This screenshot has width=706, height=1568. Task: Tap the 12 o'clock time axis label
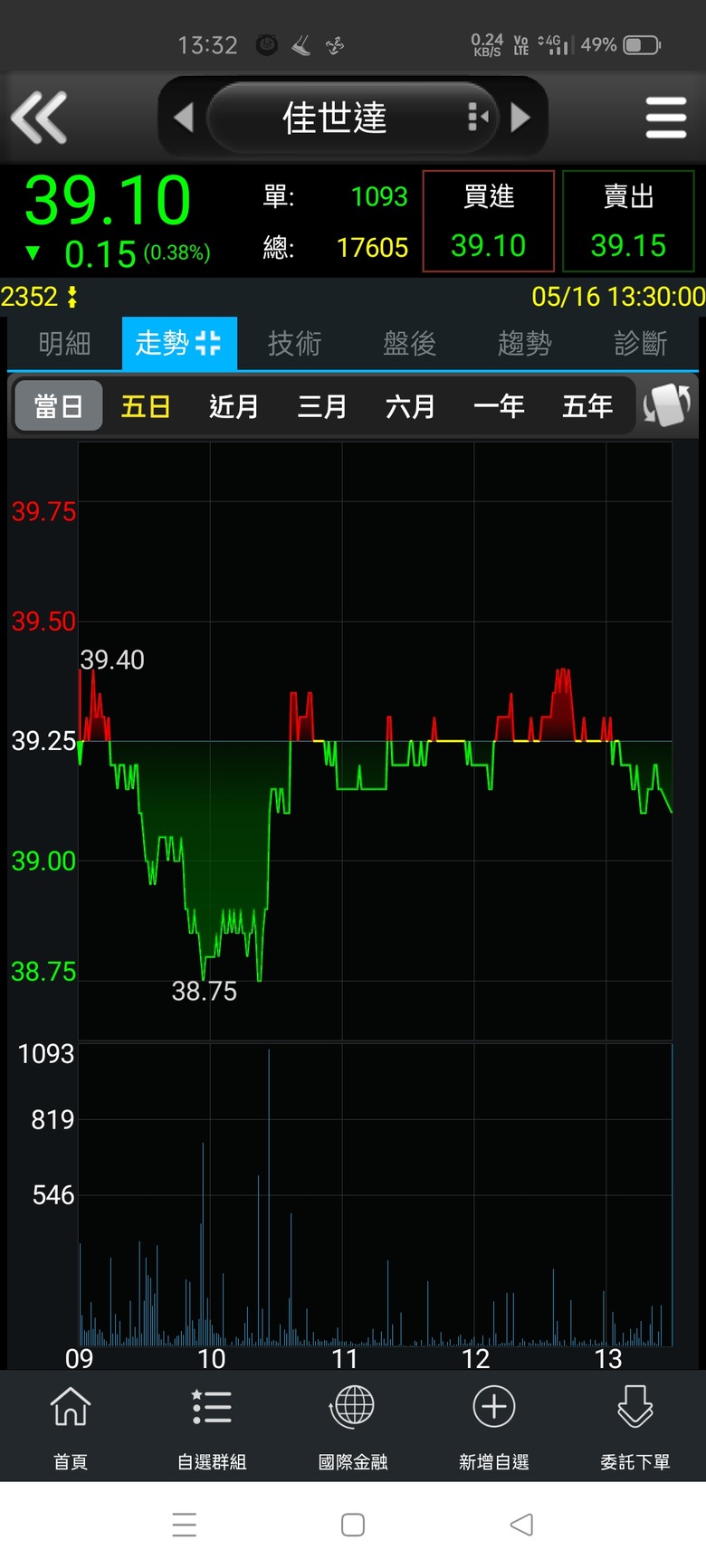(x=475, y=1358)
